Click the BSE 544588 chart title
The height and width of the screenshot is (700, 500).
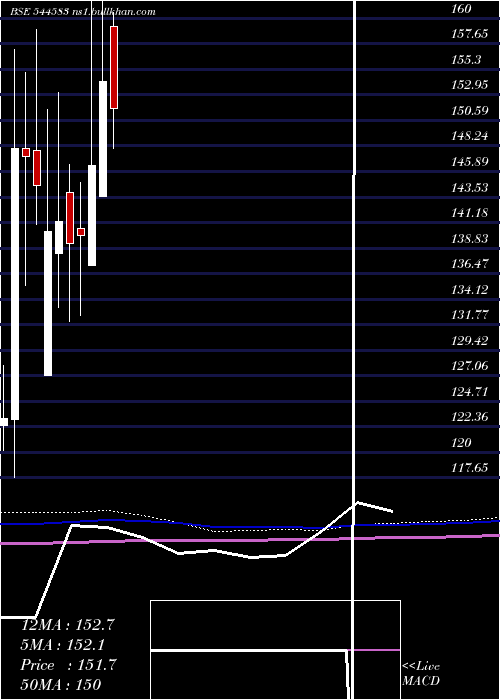click(x=83, y=12)
